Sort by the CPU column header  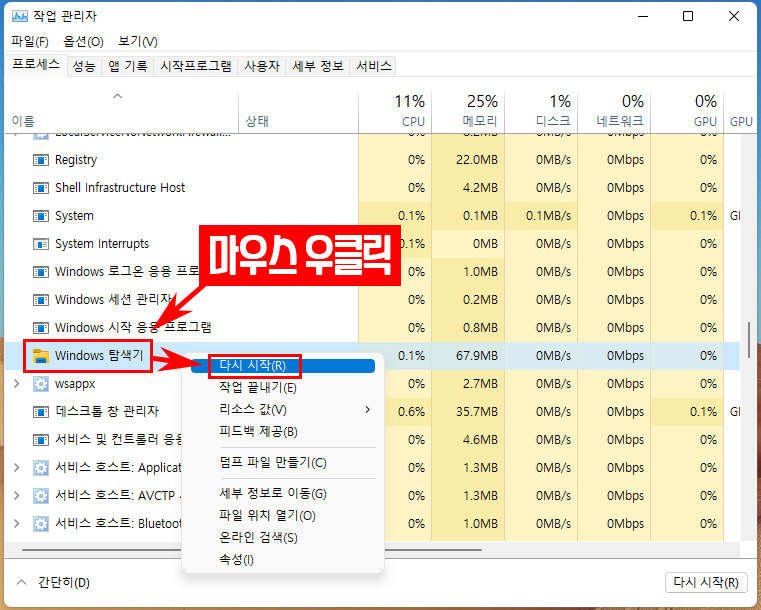point(395,112)
